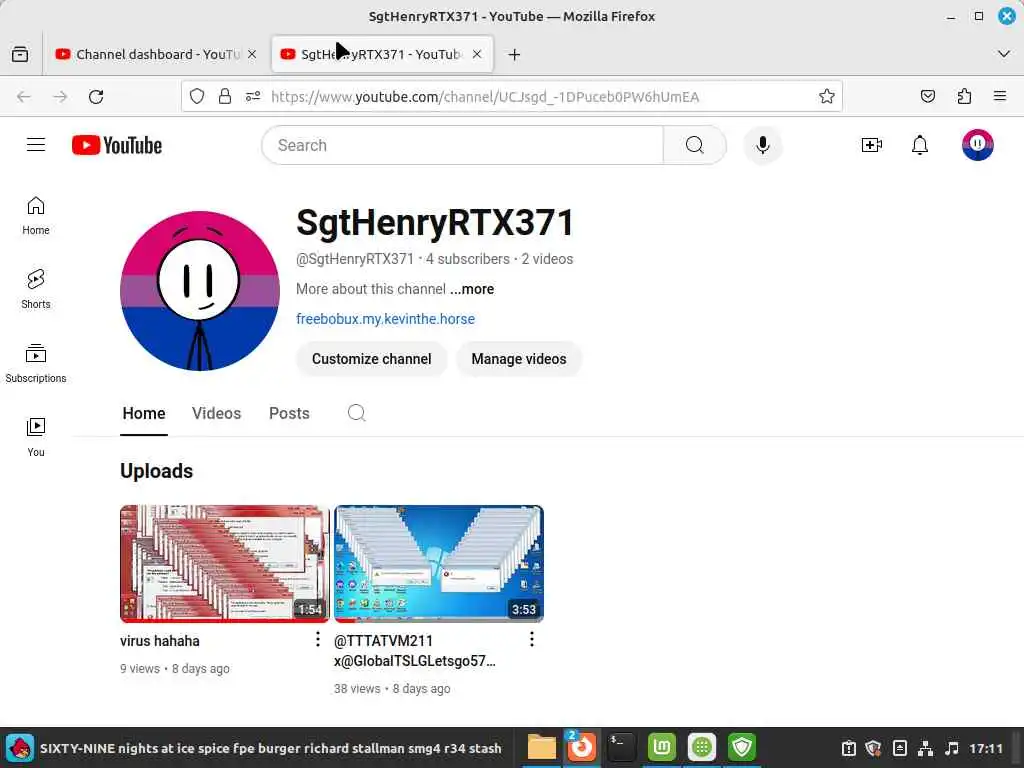Search within the channel using the magnifier

pyautogui.click(x=357, y=413)
